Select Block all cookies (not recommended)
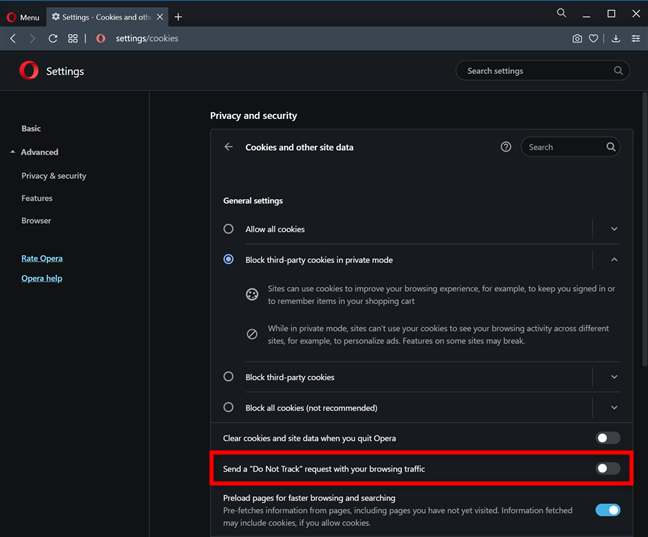 (229, 408)
